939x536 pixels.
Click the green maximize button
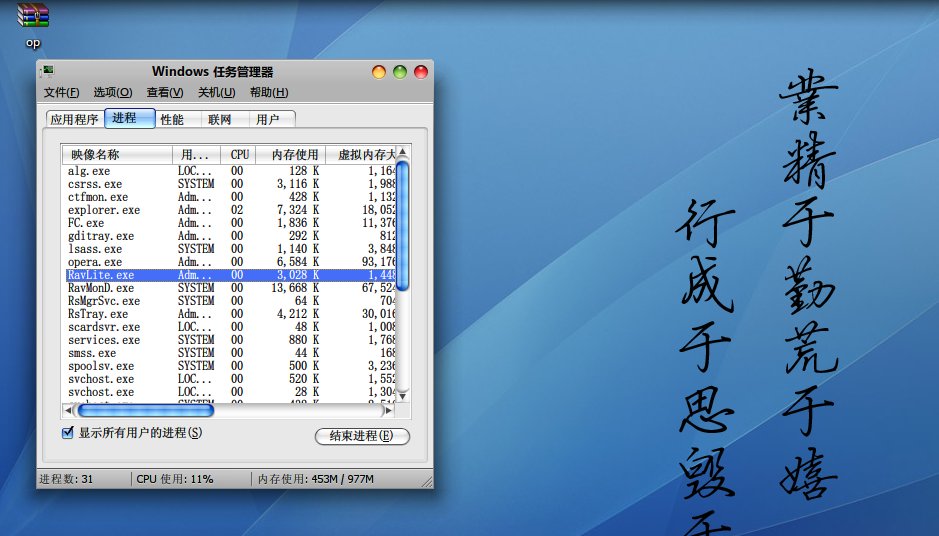coord(400,72)
